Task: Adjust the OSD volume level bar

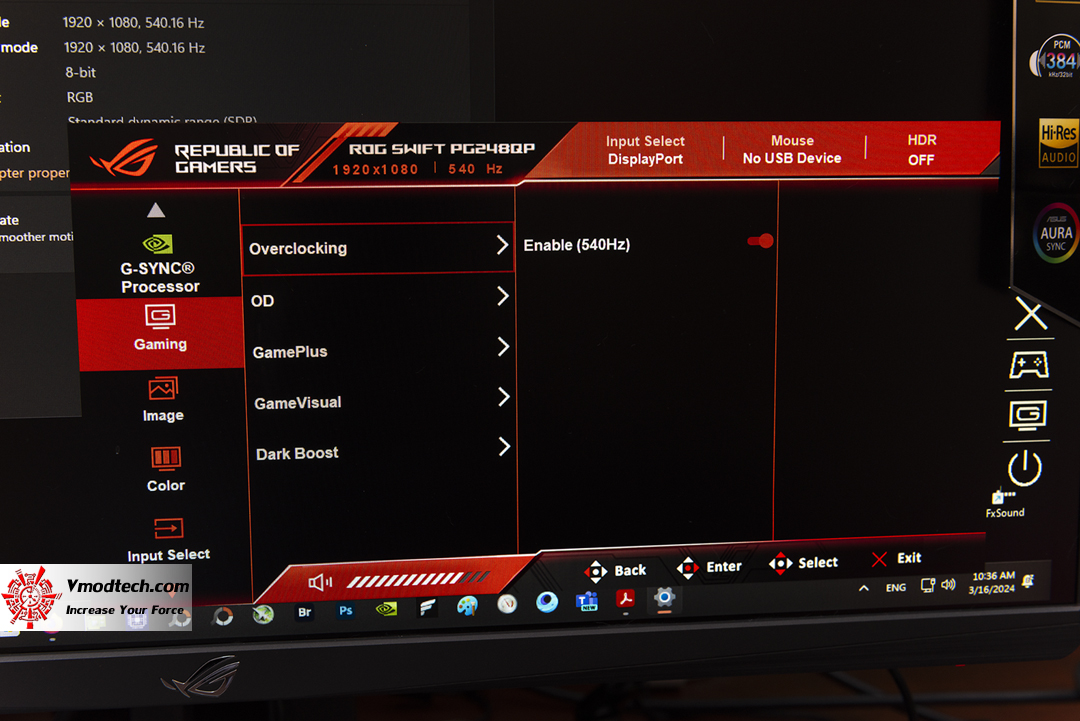Action: pyautogui.click(x=418, y=580)
